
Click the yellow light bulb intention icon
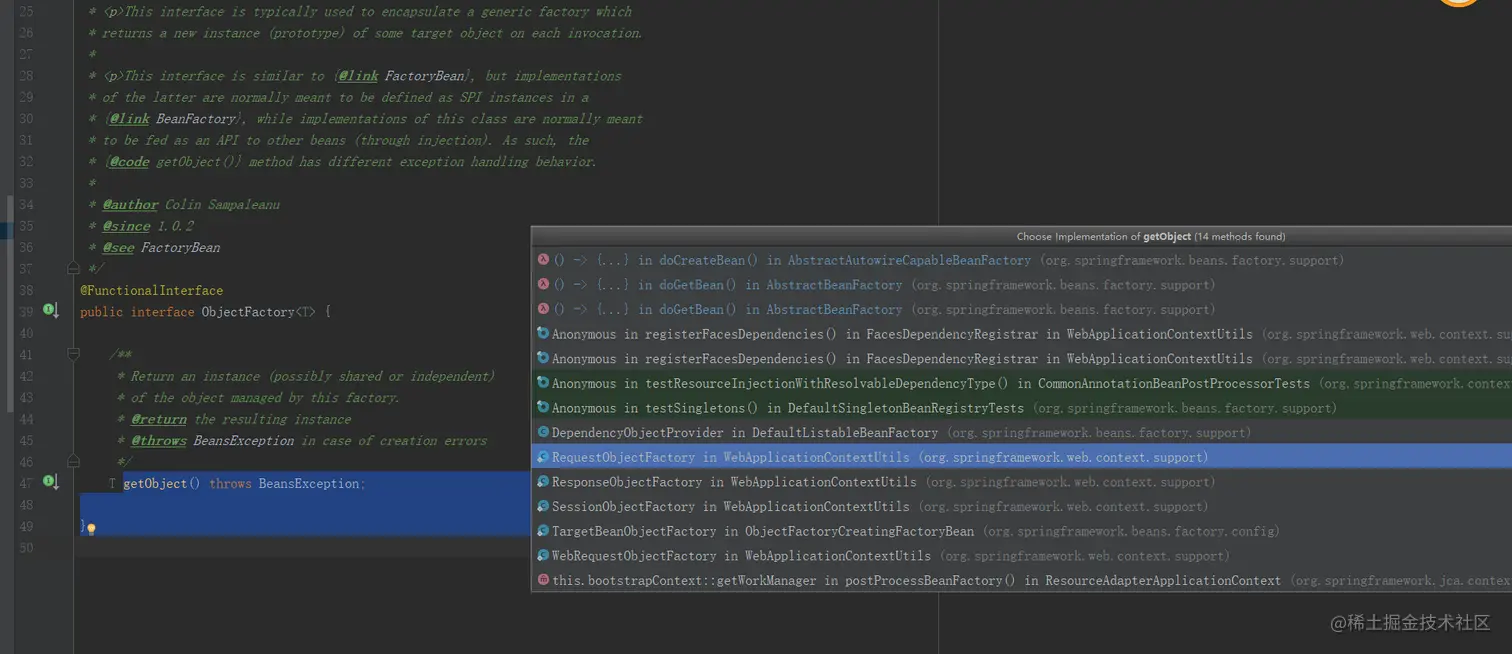90,528
